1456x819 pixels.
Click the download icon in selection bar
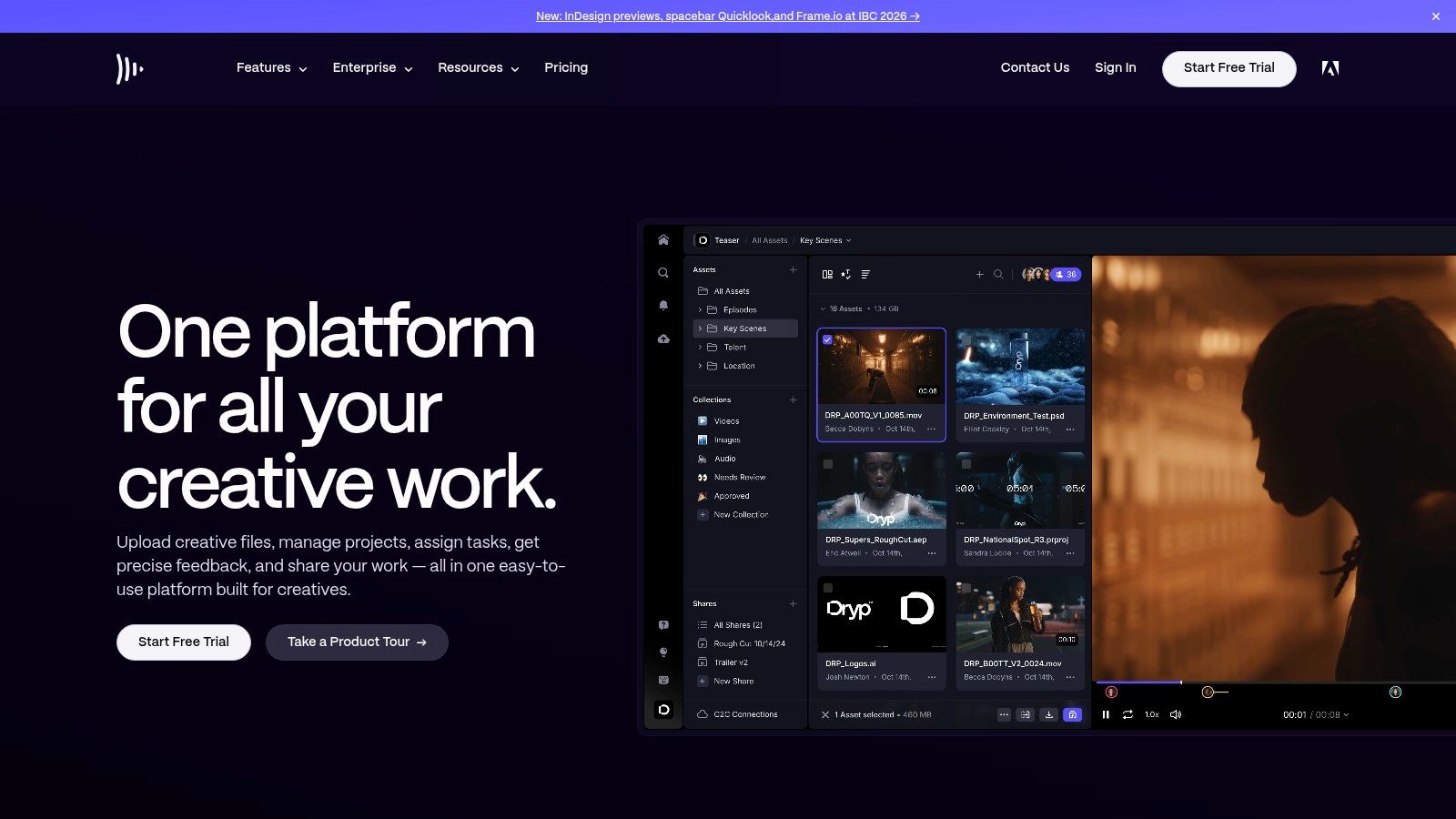[1049, 714]
